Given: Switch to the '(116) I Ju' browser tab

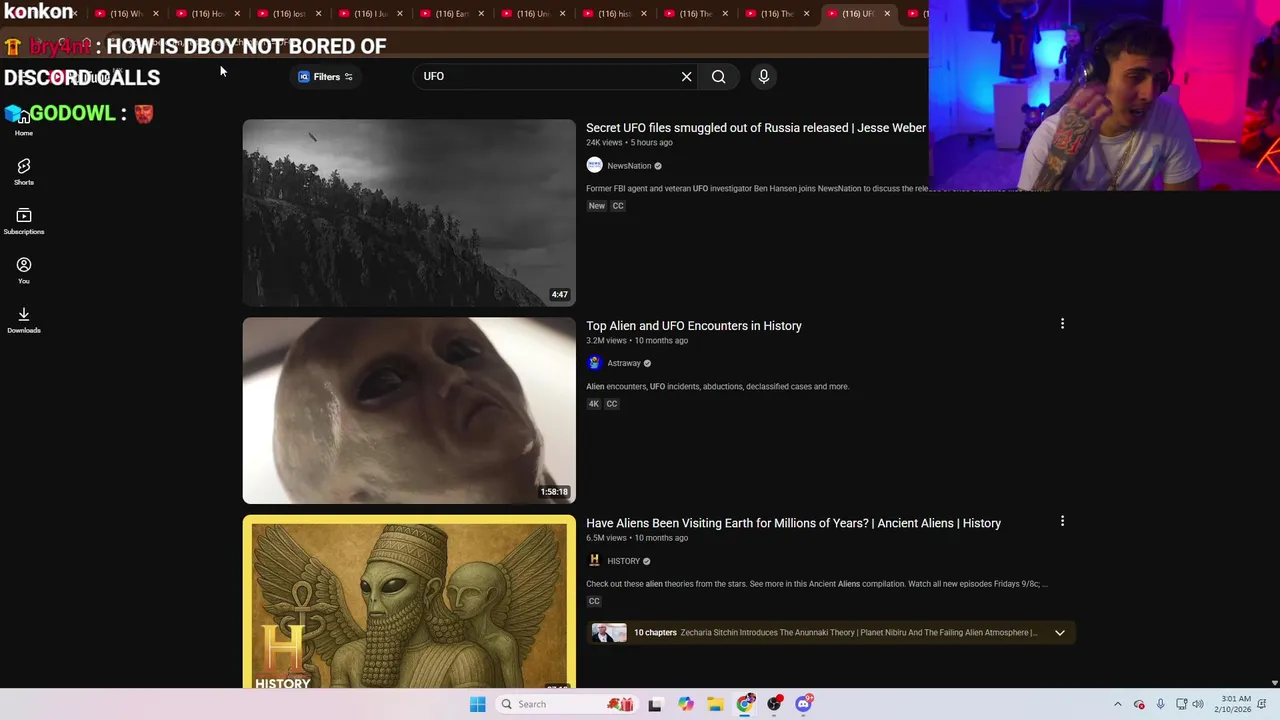Looking at the screenshot, I should click(x=371, y=14).
